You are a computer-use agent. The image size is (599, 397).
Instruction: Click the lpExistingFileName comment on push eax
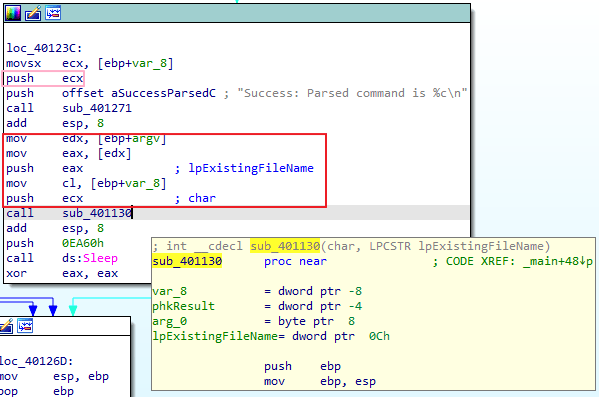[x=251, y=168]
